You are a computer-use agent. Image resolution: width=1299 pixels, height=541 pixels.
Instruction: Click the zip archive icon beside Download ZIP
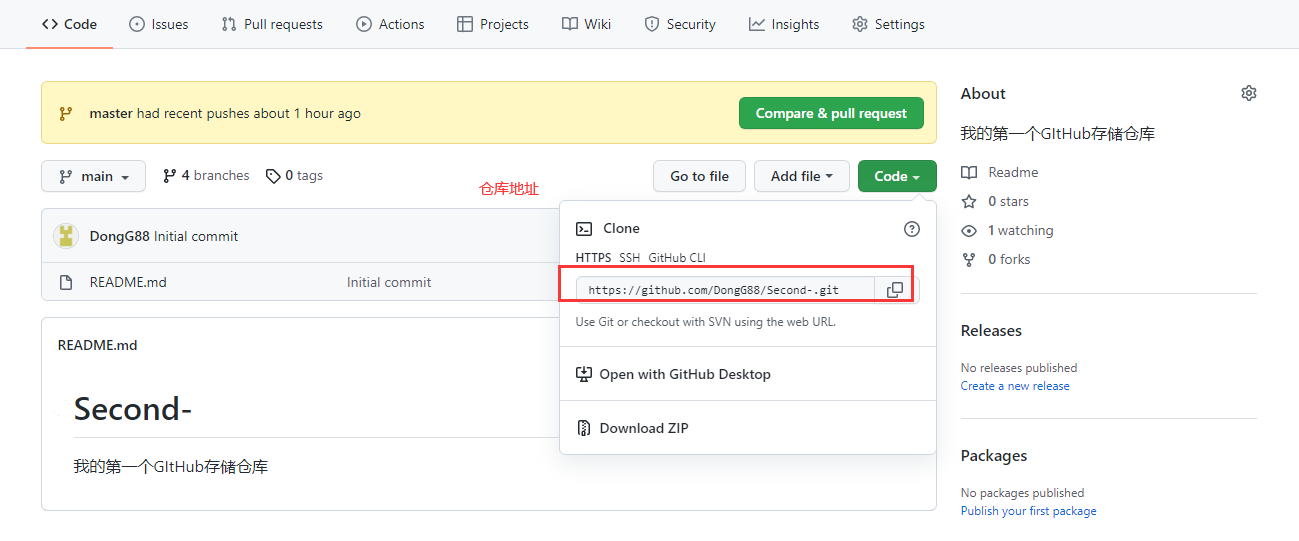584,428
